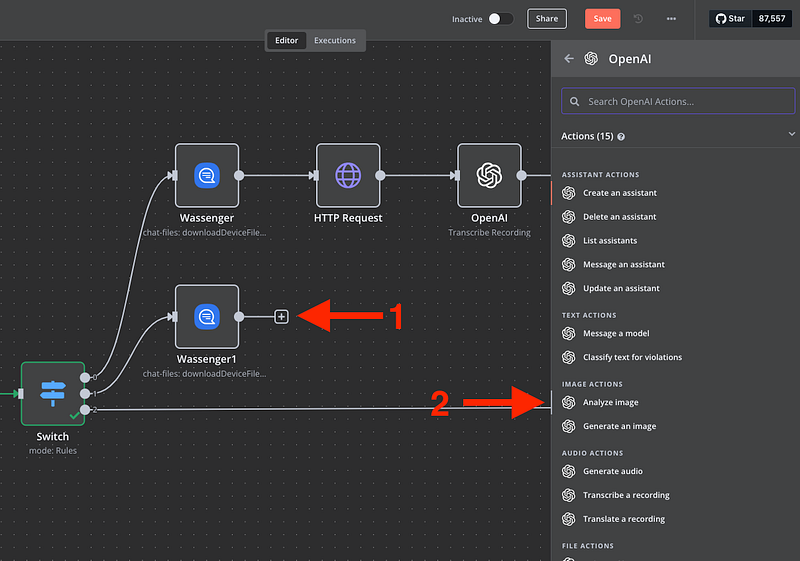Switch to the Executions tab
This screenshot has width=800, height=561.
point(335,41)
